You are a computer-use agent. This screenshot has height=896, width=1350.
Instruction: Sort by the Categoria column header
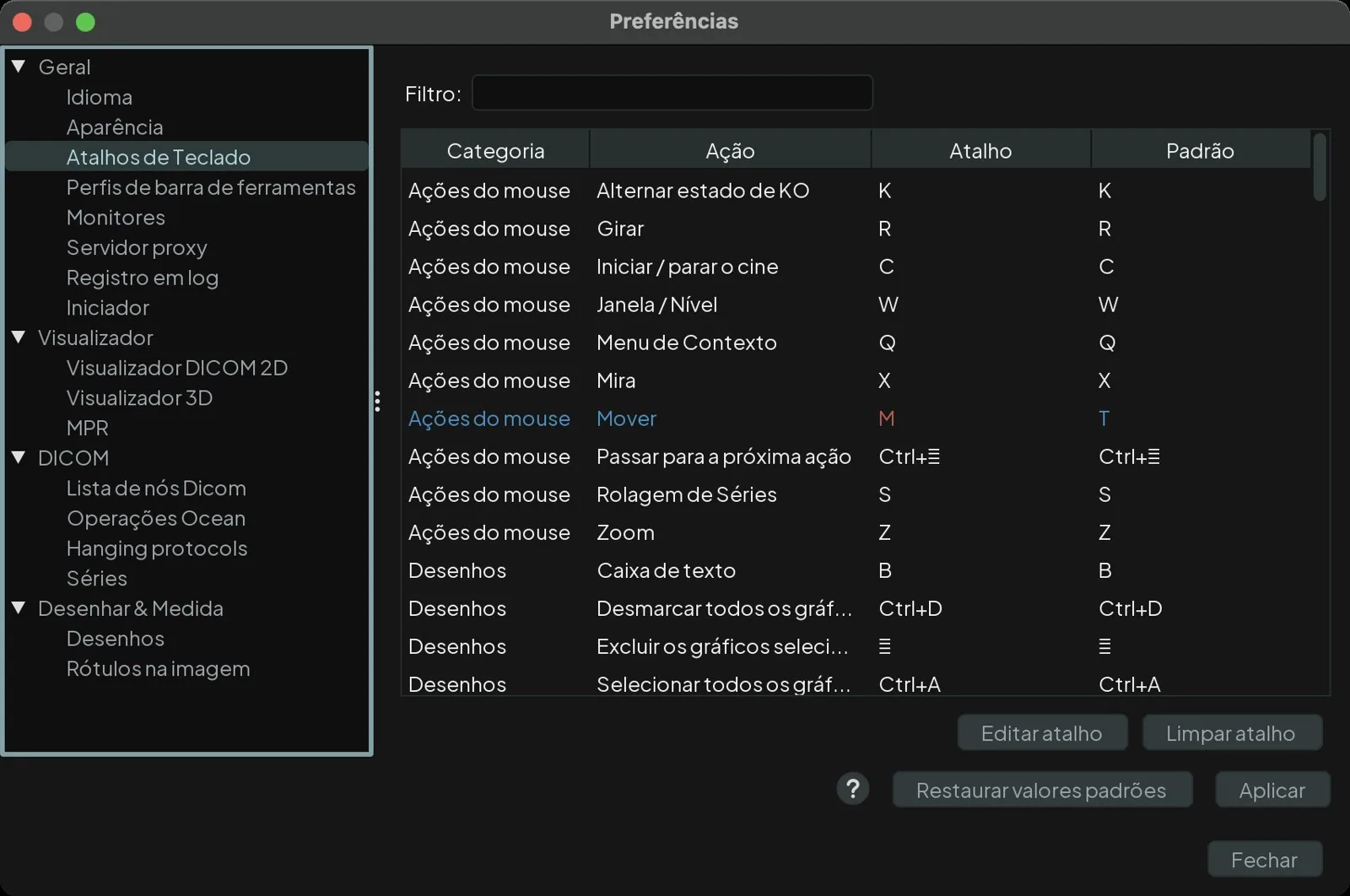[495, 150]
